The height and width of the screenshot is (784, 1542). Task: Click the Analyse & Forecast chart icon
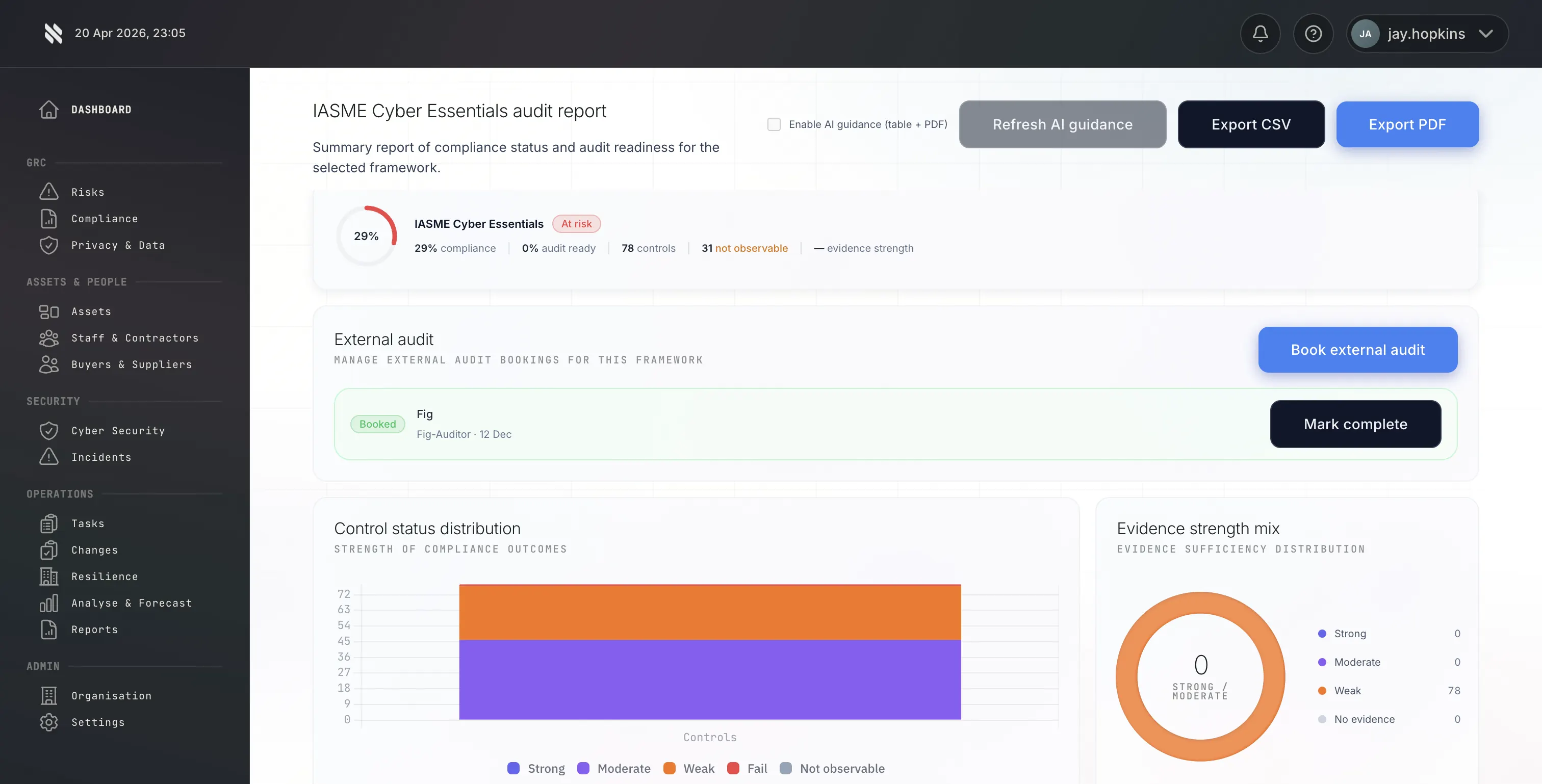pos(48,603)
